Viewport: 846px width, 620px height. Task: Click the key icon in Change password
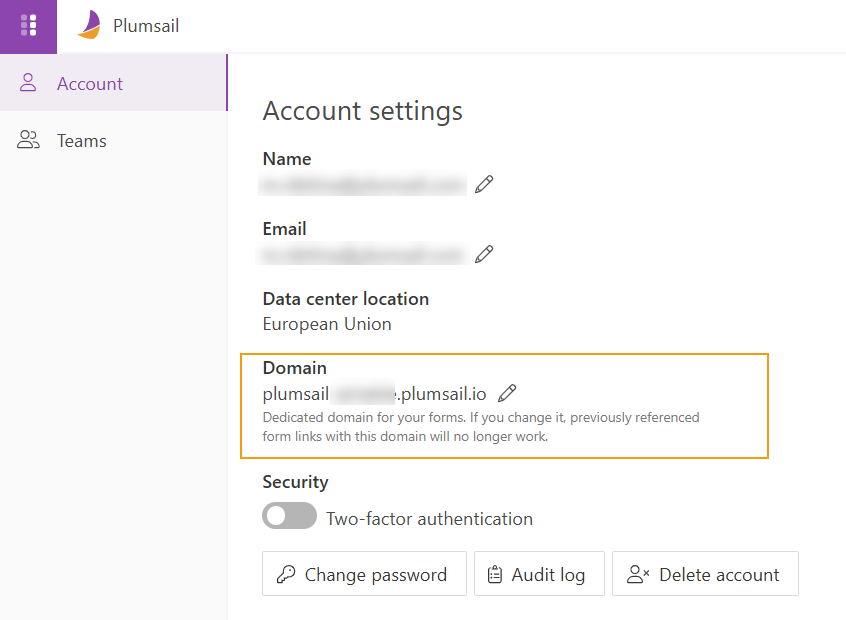click(286, 575)
